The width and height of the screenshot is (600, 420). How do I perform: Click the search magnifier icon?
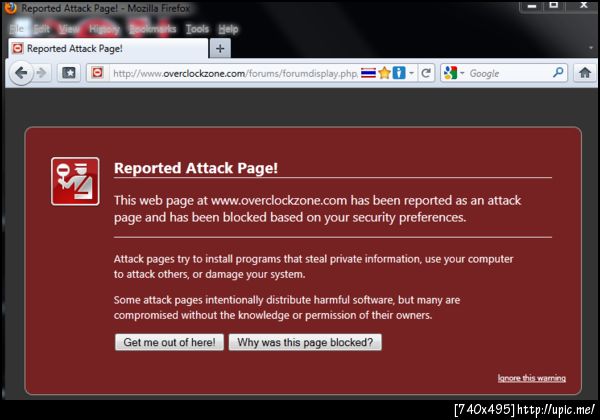pos(558,72)
